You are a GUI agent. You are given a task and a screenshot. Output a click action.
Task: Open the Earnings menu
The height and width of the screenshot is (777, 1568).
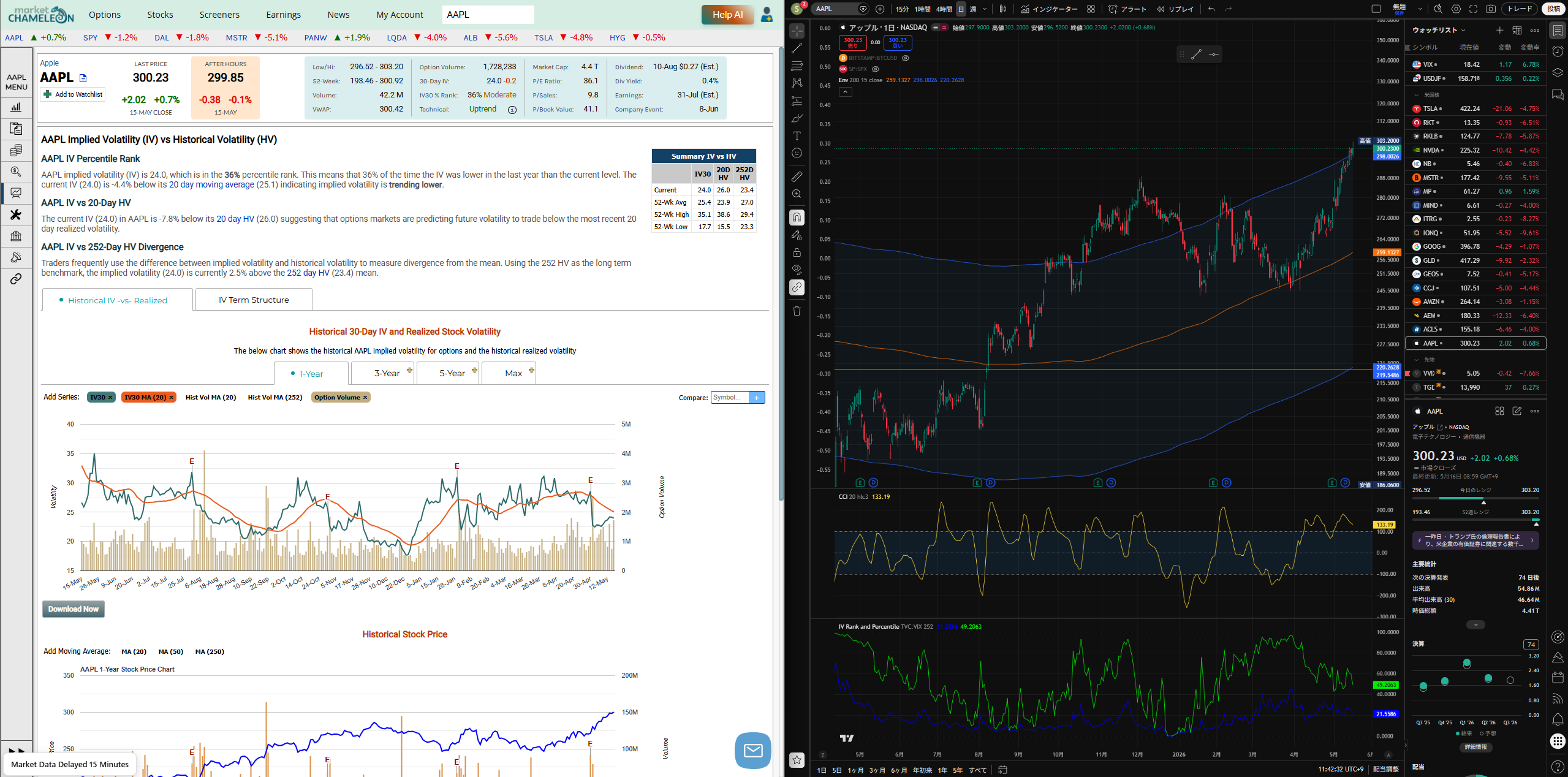click(x=283, y=15)
